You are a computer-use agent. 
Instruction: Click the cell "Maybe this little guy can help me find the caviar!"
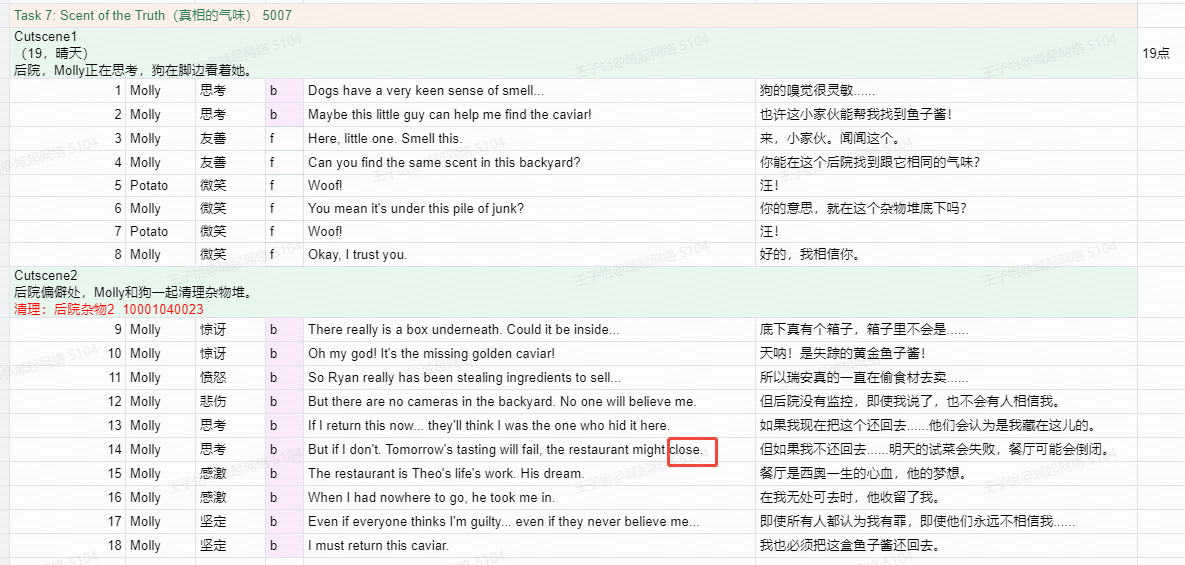coord(449,115)
